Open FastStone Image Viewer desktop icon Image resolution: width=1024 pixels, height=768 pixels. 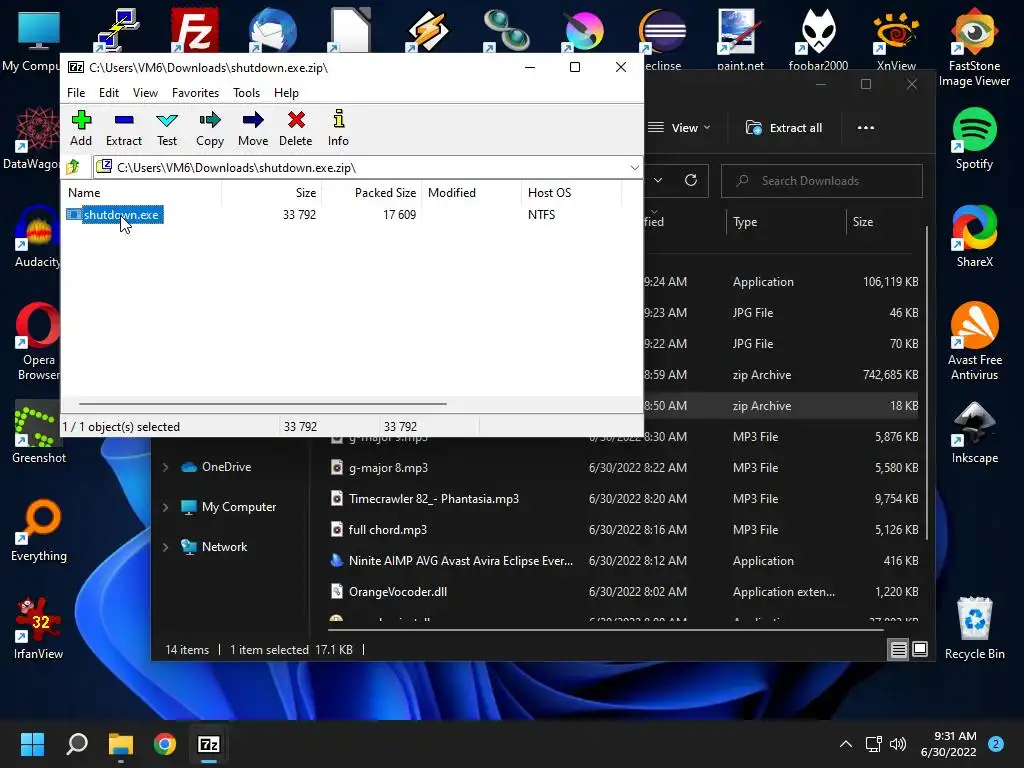click(x=974, y=47)
